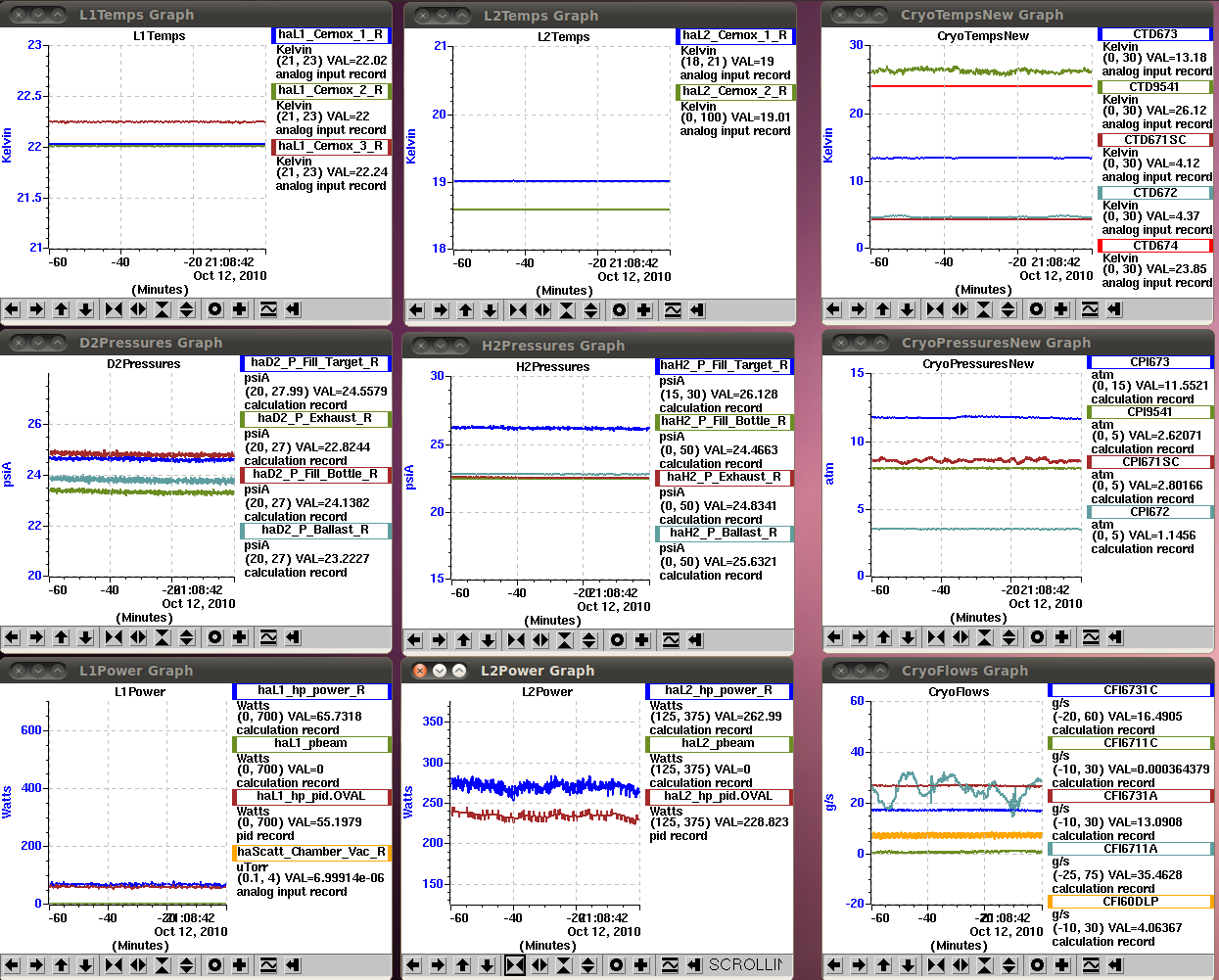Click circle auto-scale icon in L1Power Graph

click(214, 965)
